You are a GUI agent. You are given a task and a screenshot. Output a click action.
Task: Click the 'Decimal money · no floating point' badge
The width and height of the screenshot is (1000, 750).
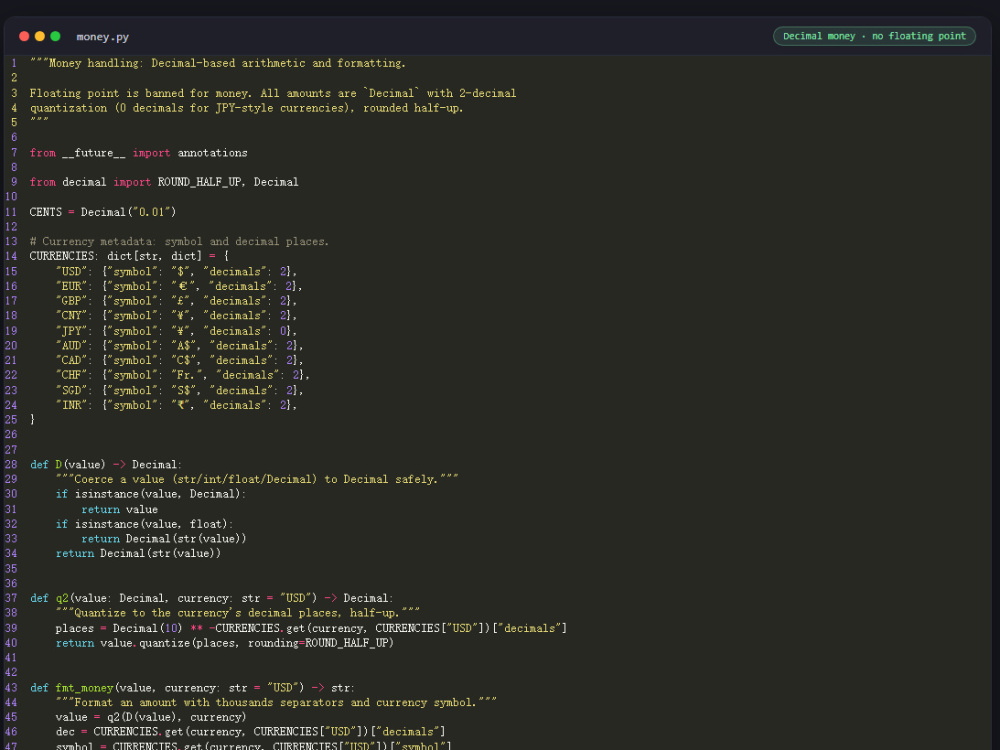874,36
